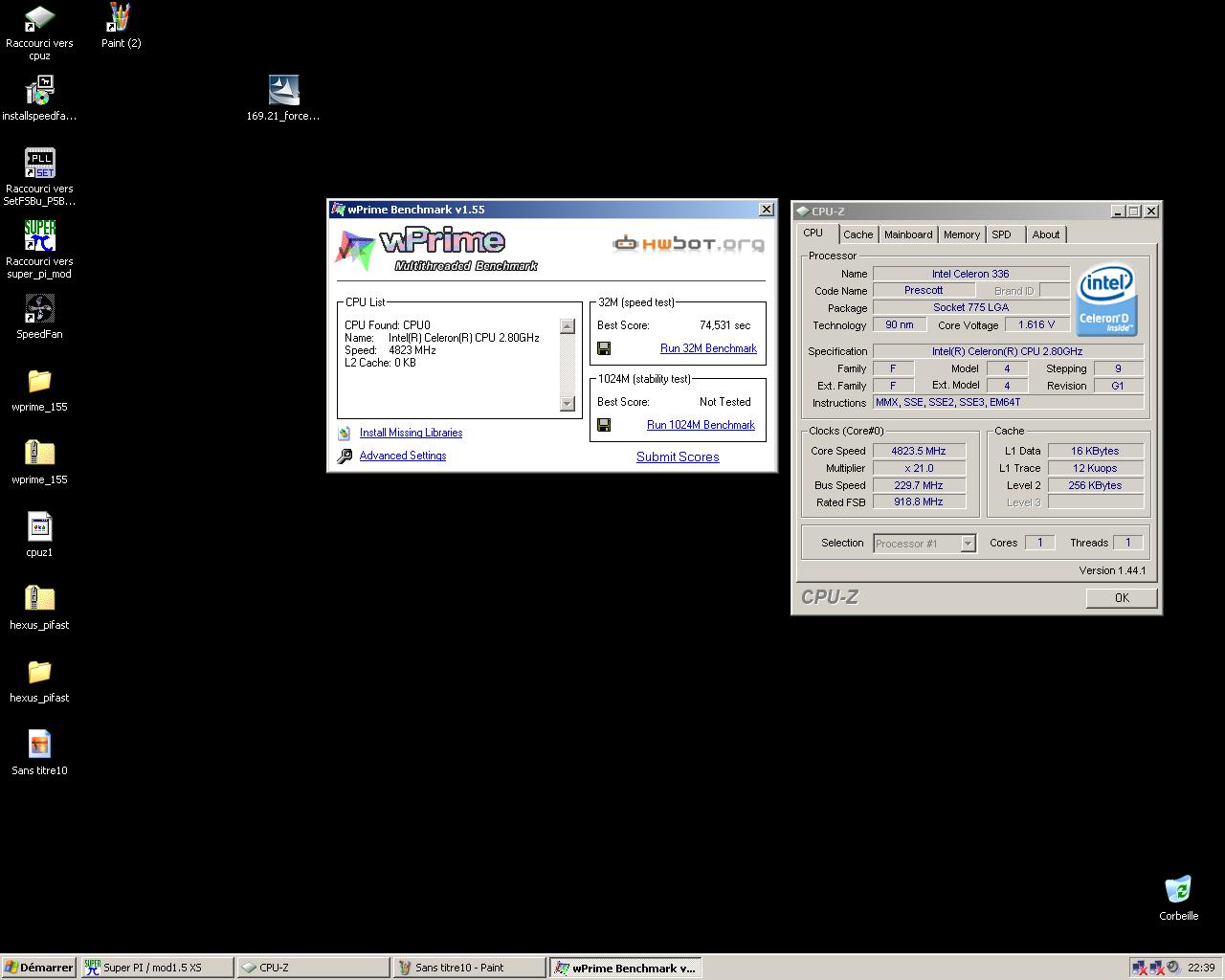Select the installspeedfan desktop icon
Image resolution: width=1225 pixels, height=980 pixels.
tap(39, 92)
